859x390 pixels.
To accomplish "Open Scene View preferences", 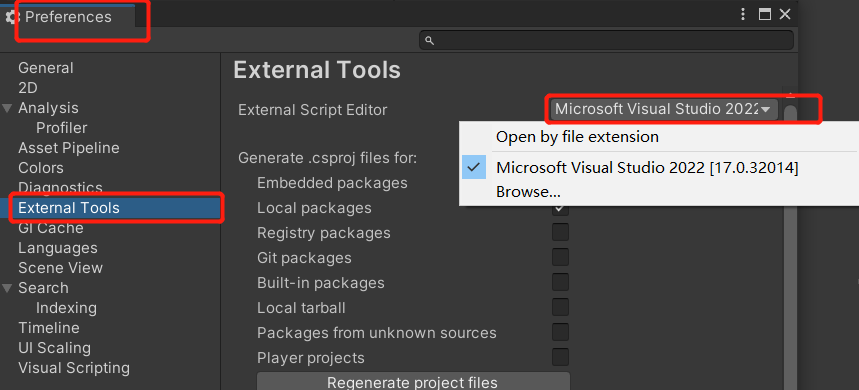I will [60, 268].
